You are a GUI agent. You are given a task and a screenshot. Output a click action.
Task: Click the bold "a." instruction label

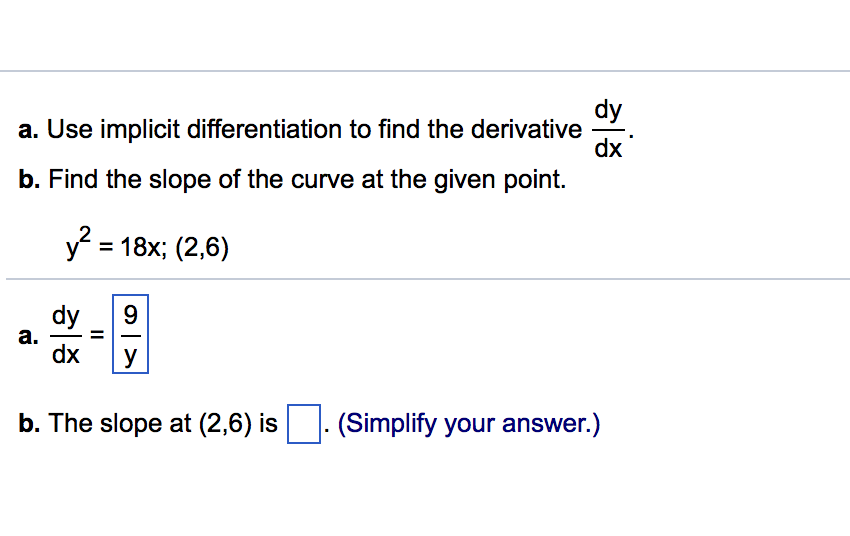pyautogui.click(x=28, y=130)
